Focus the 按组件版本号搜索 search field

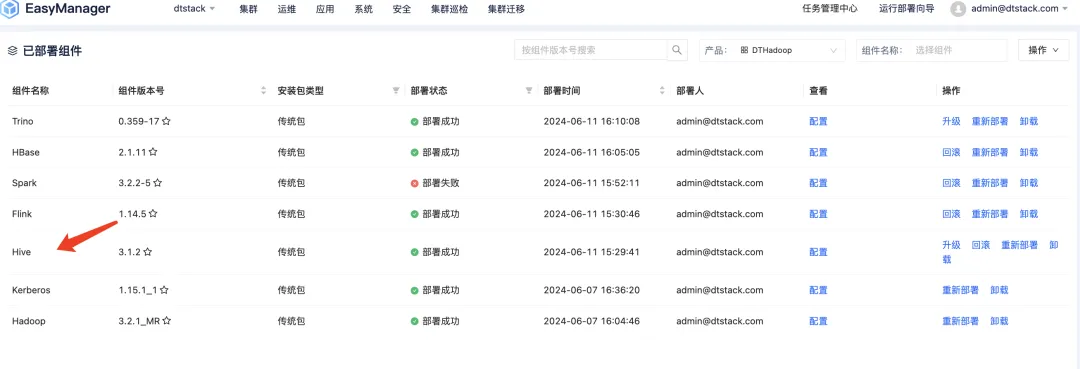coord(590,50)
